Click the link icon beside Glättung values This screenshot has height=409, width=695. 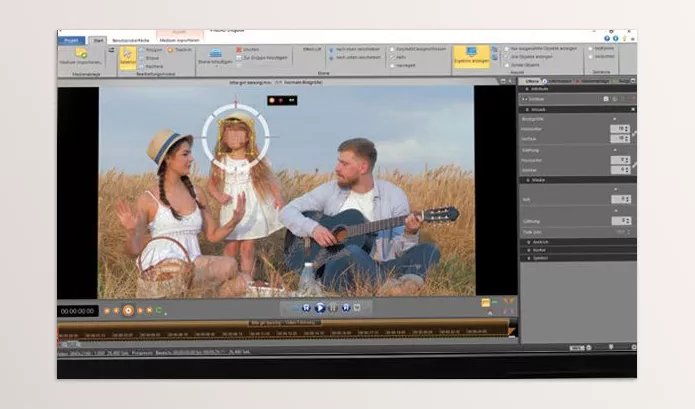(634, 165)
